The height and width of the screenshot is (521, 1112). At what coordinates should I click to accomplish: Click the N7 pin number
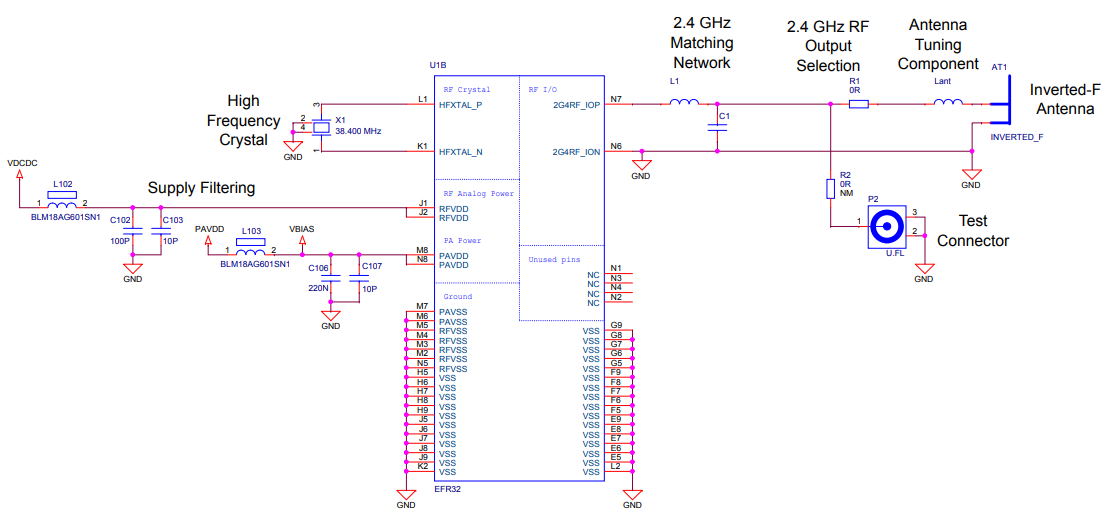tap(616, 99)
